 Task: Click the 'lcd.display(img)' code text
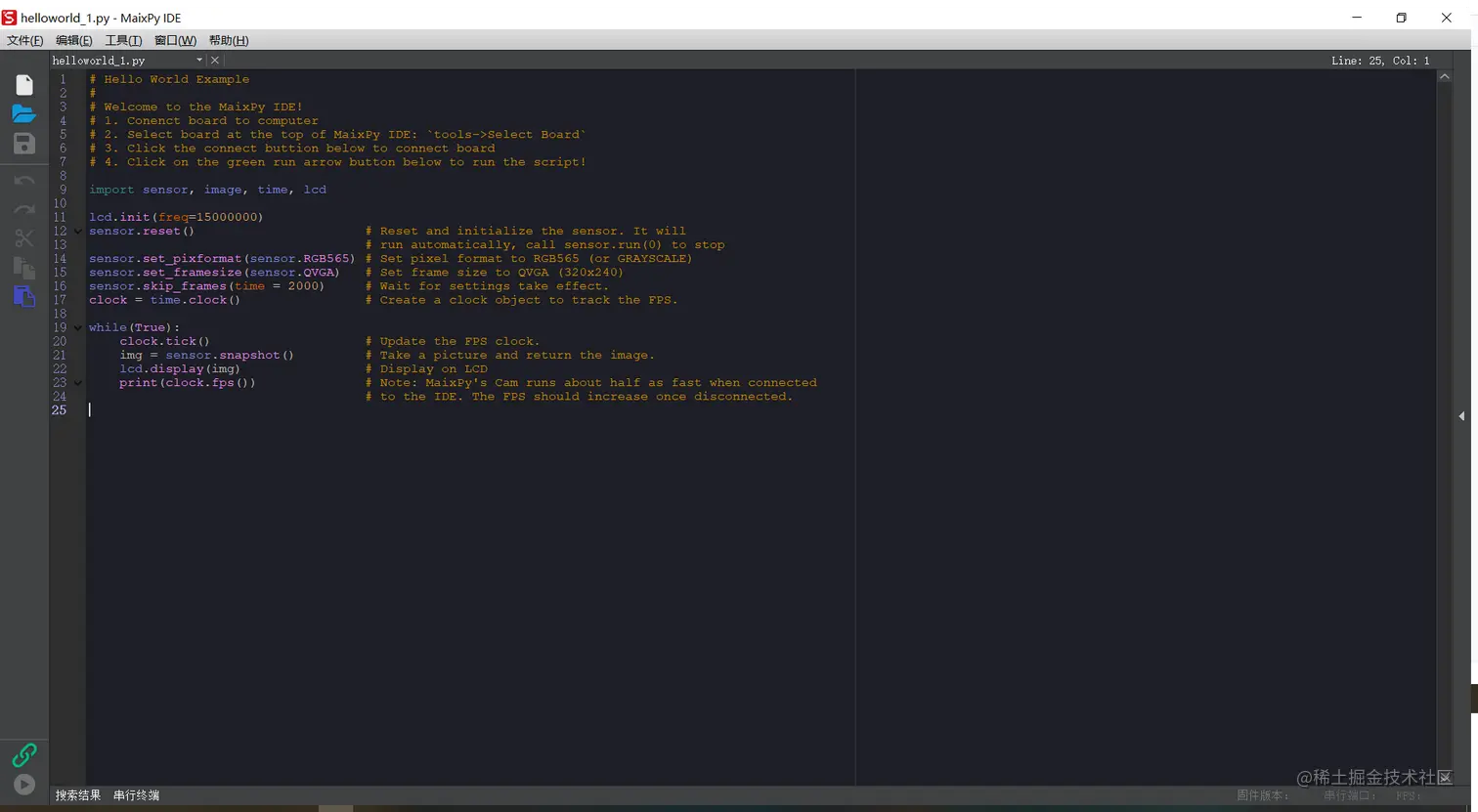(180, 368)
